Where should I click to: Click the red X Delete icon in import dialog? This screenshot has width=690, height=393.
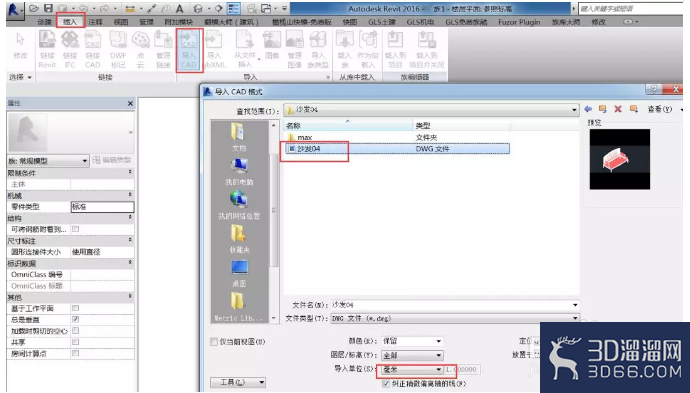(618, 109)
